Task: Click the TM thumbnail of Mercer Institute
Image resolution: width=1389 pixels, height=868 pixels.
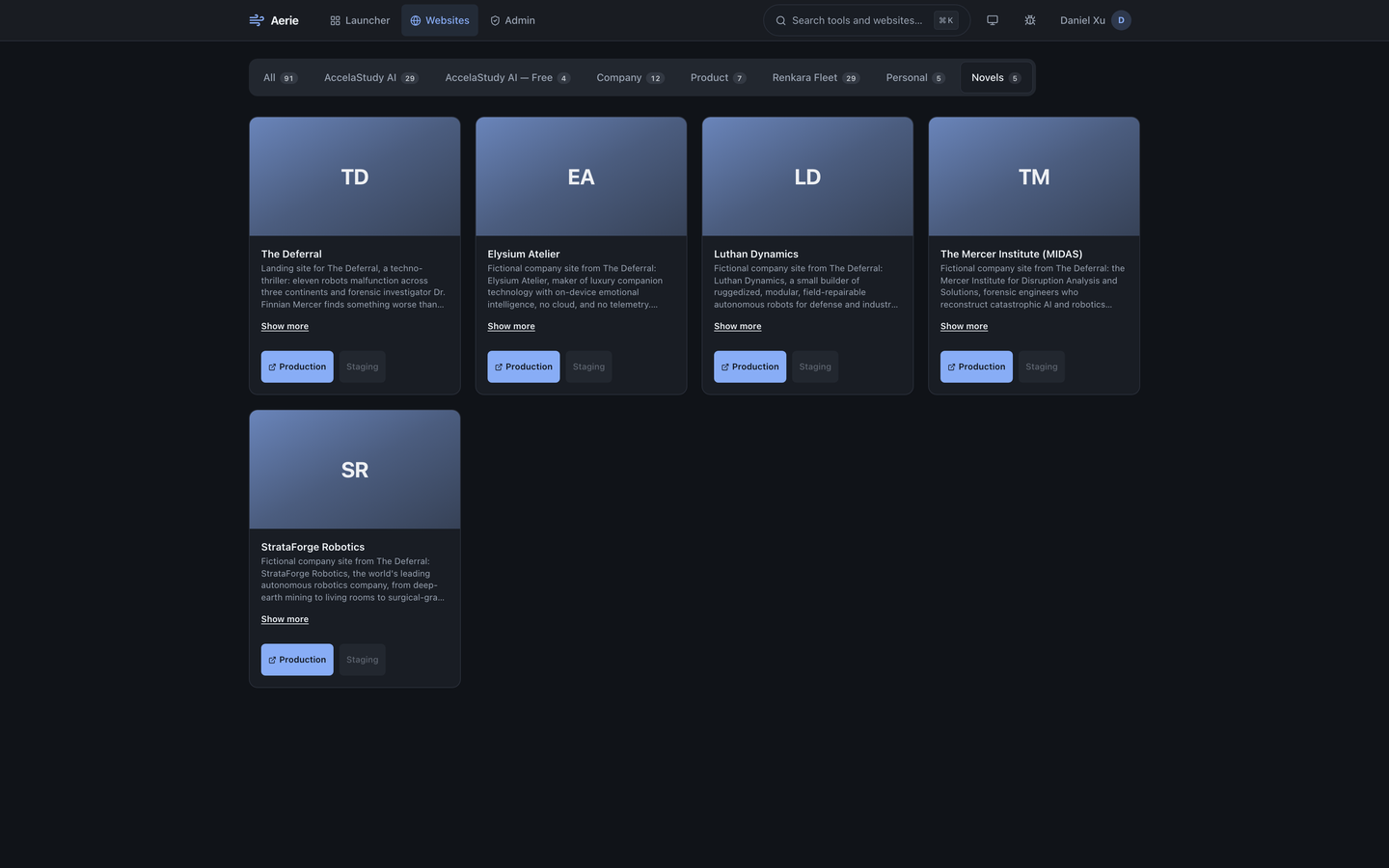Action: pyautogui.click(x=1034, y=176)
